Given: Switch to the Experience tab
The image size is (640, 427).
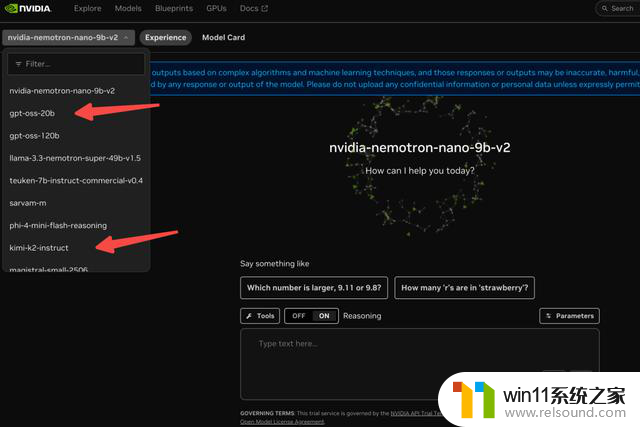Looking at the screenshot, I should pyautogui.click(x=165, y=38).
